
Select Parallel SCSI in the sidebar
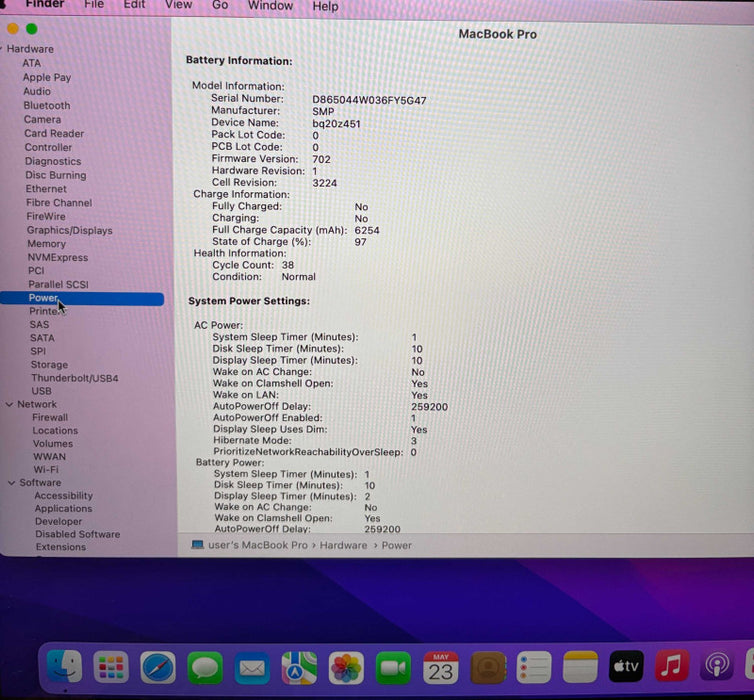click(x=59, y=284)
